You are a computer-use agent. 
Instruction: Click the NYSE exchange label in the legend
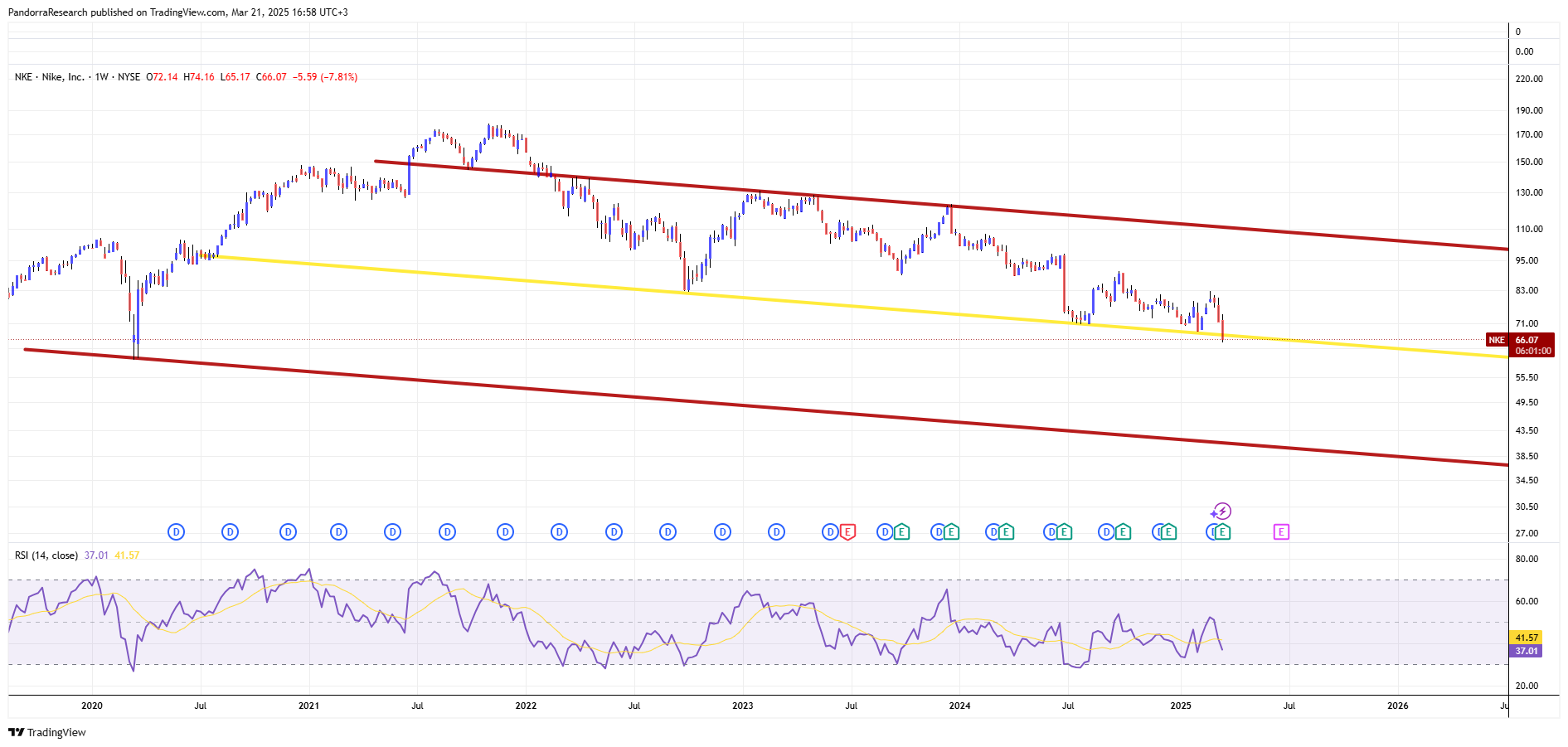click(x=129, y=77)
